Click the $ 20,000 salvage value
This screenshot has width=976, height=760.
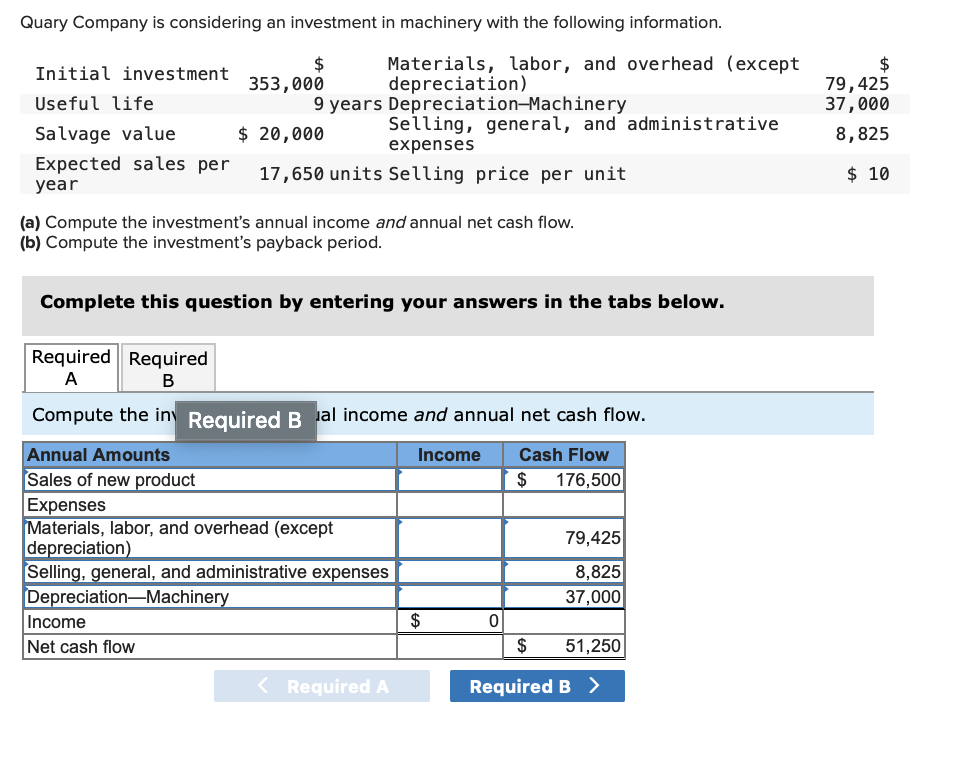pos(281,134)
